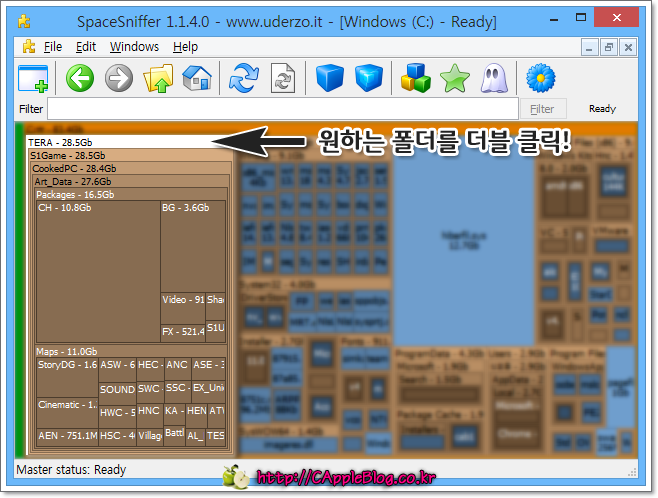Select the Video folder block

(x=183, y=308)
